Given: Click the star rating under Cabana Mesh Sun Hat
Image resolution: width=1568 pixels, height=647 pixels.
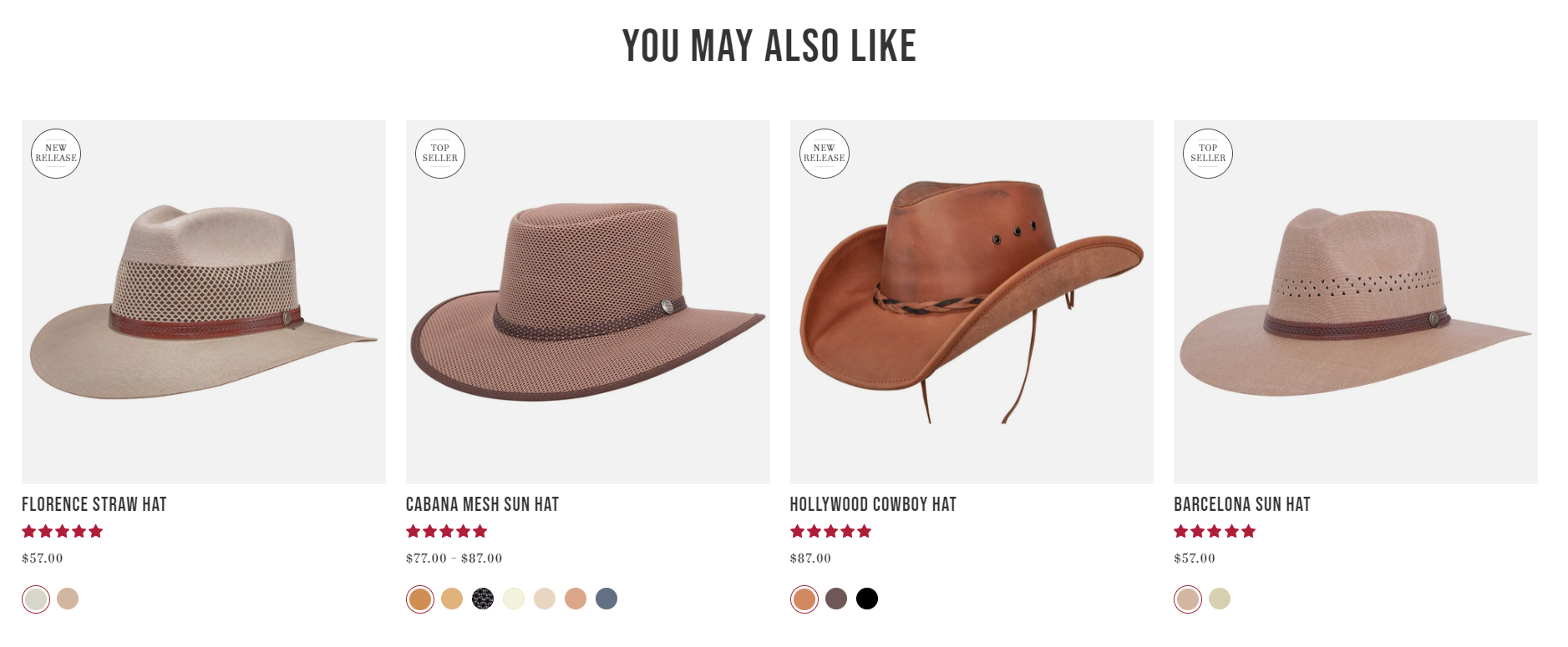Looking at the screenshot, I should (447, 531).
